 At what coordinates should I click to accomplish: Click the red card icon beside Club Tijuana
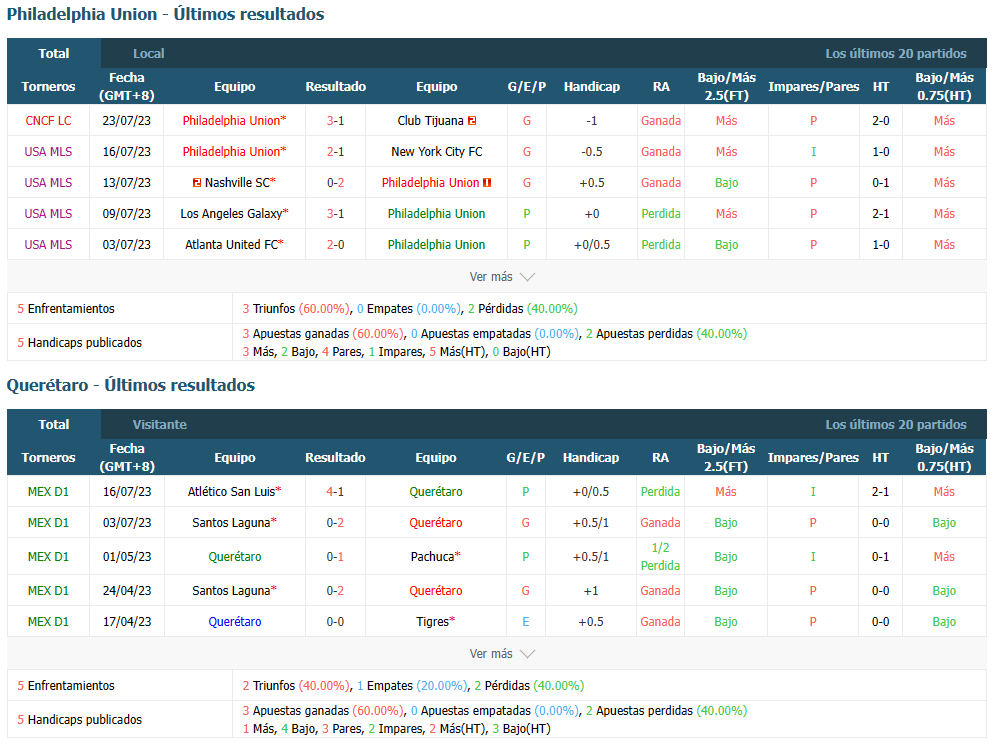[472, 120]
